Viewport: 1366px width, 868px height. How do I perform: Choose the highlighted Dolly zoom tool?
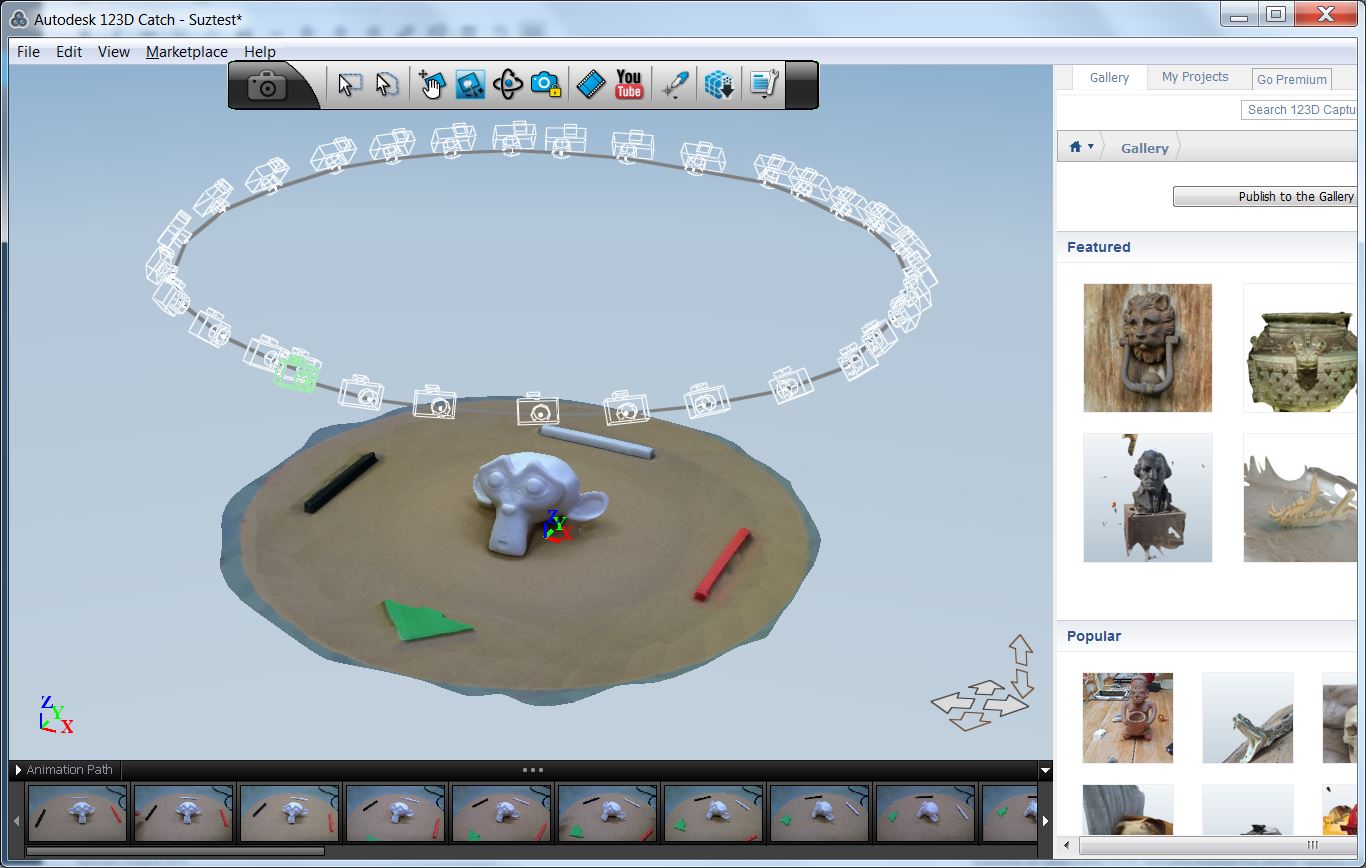470,85
